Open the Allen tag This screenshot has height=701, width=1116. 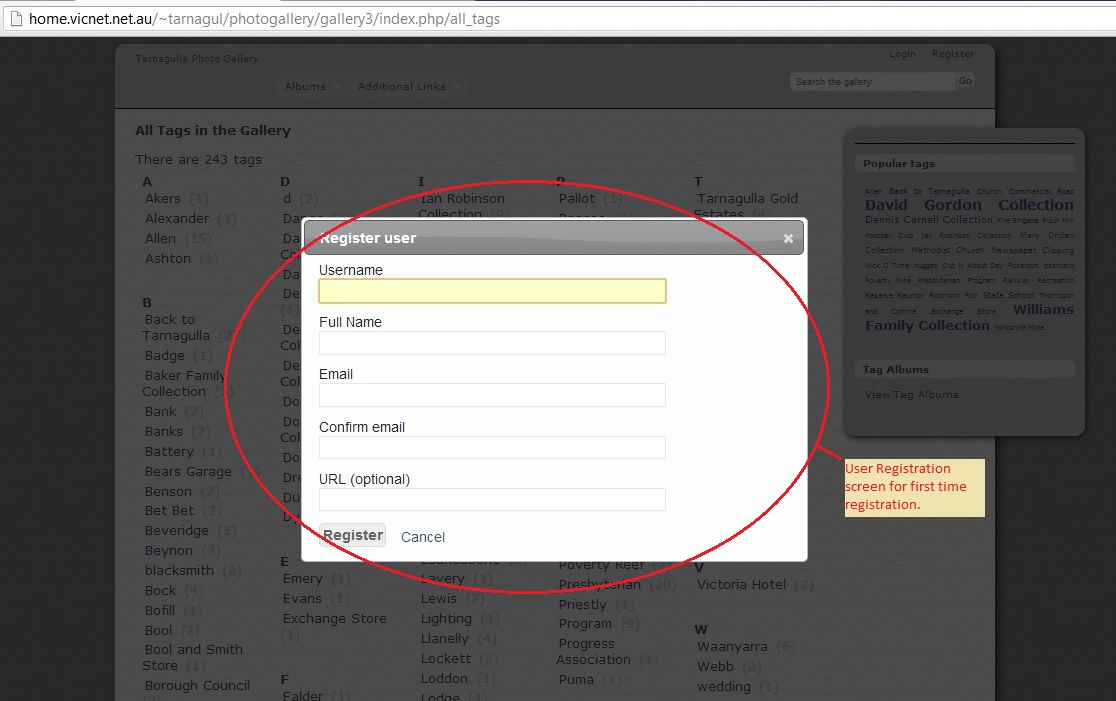pyautogui.click(x=160, y=238)
